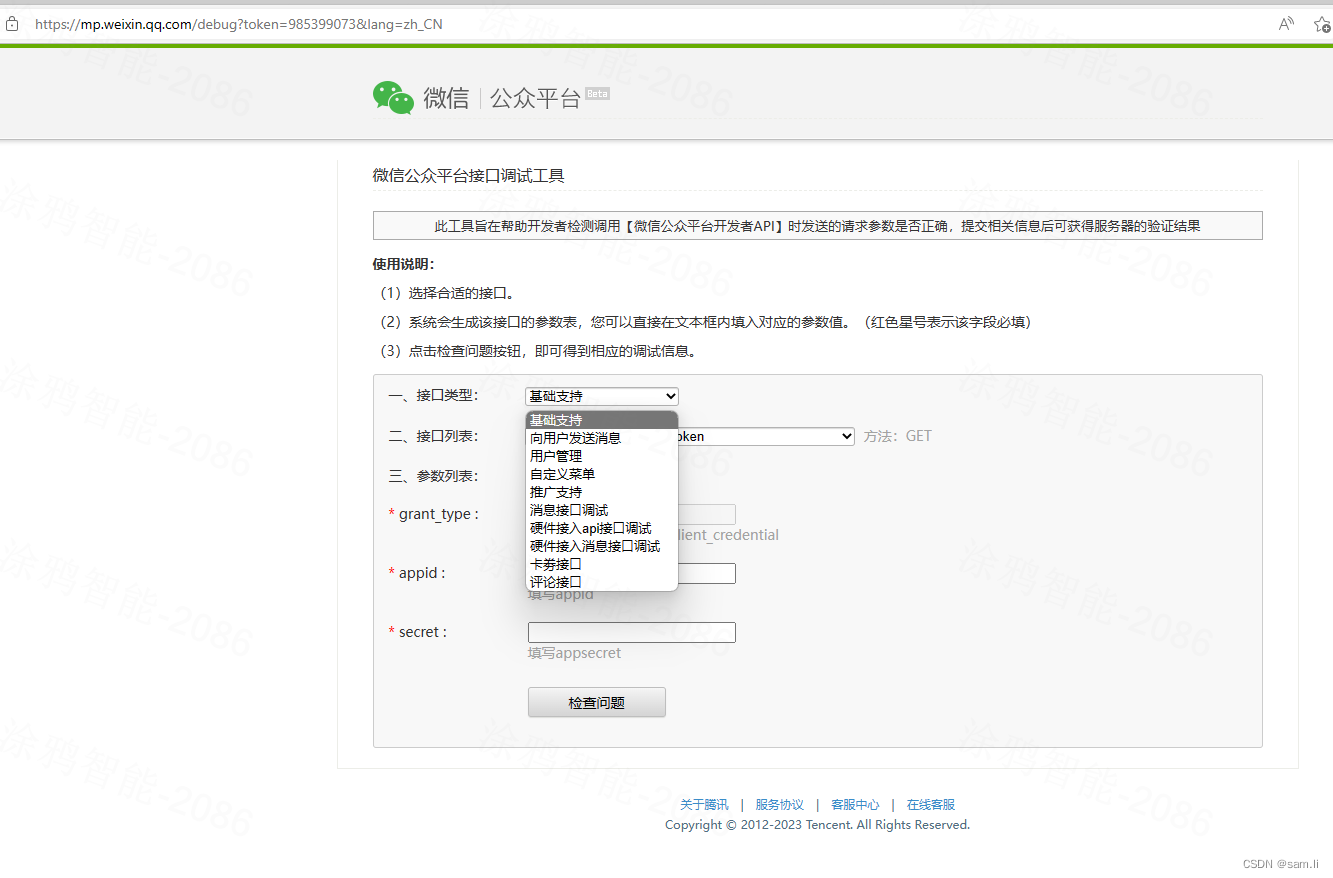Click the add to favorites star icon
The height and width of the screenshot is (878, 1333).
[x=1321, y=24]
